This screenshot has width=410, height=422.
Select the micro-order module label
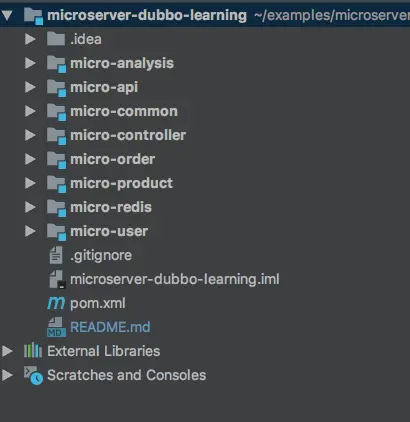point(113,159)
